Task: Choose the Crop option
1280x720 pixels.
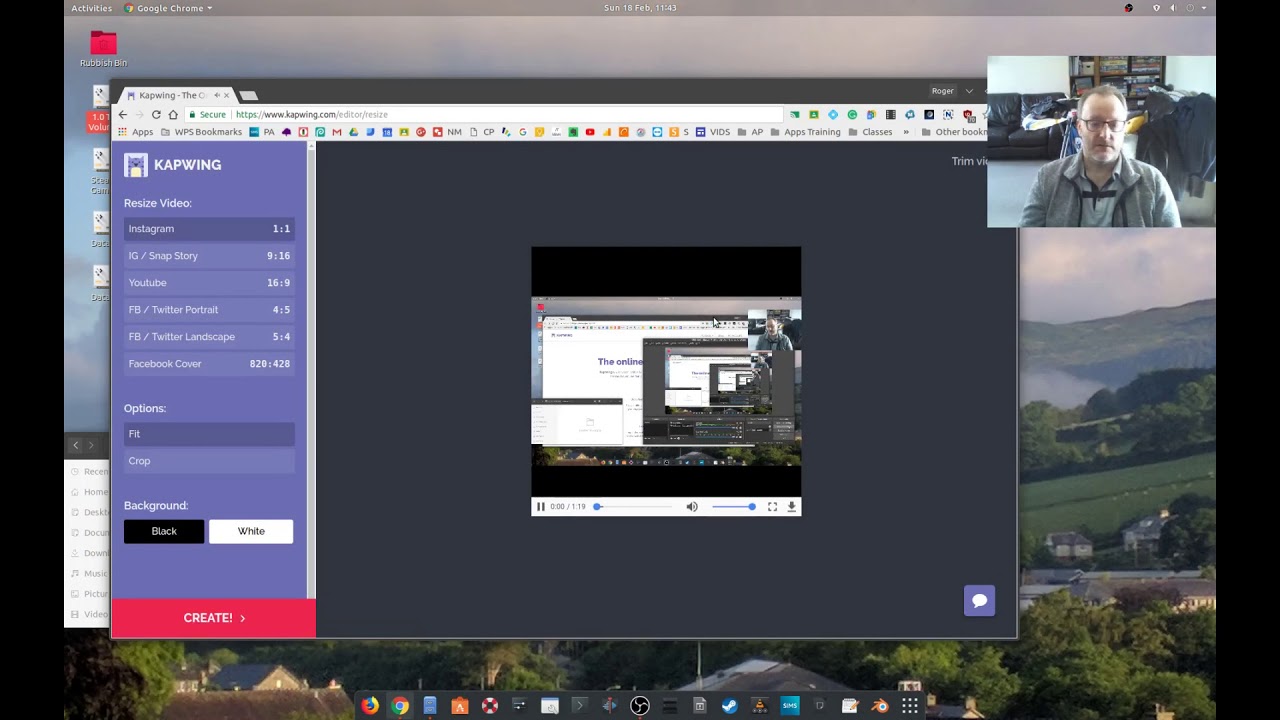Action: point(209,461)
